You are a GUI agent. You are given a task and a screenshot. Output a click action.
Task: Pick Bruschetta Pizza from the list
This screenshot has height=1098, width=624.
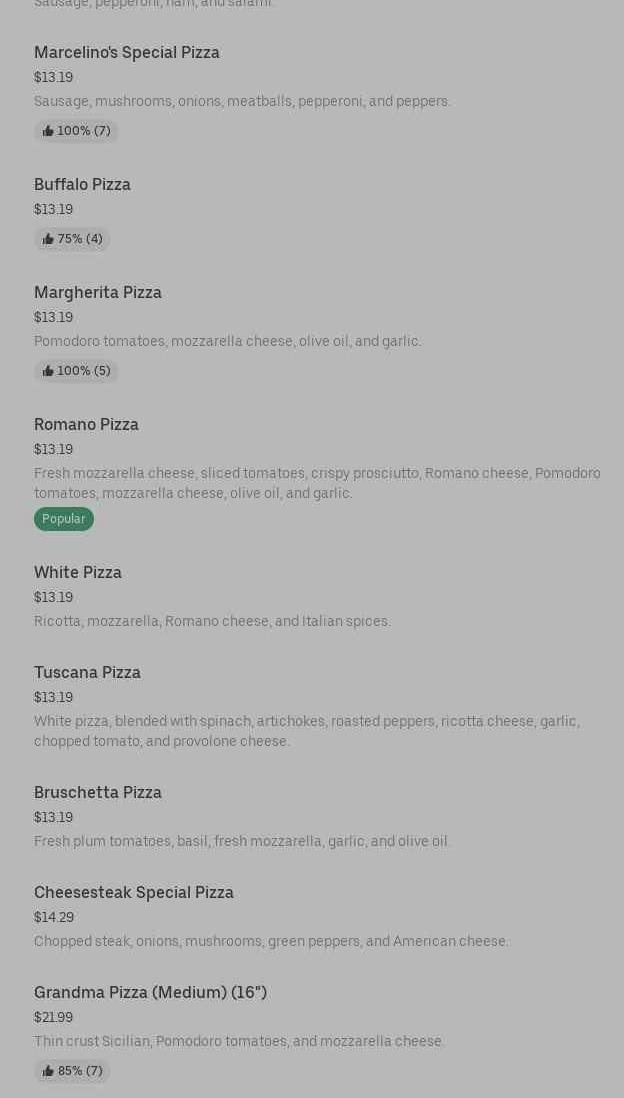[98, 792]
